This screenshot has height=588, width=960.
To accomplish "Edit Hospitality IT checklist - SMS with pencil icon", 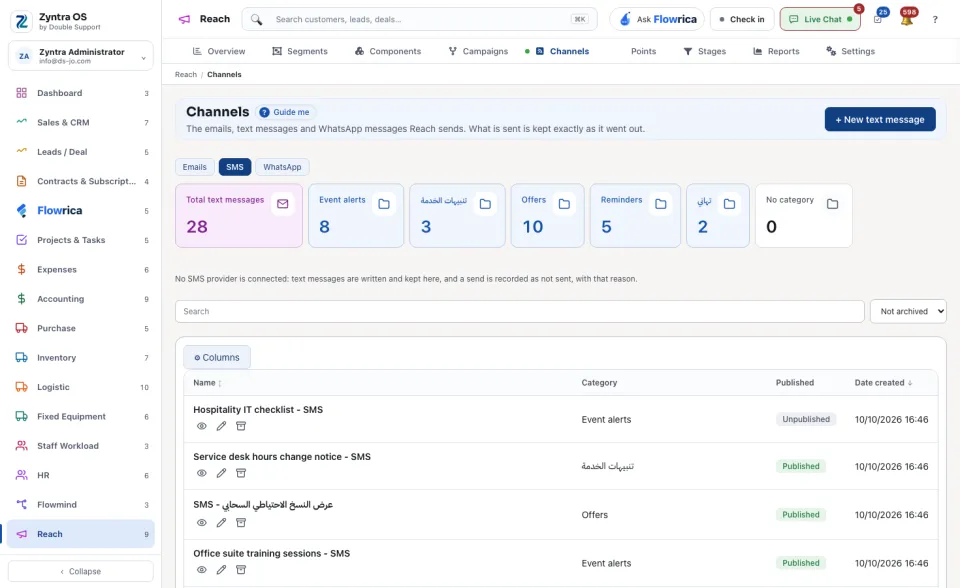I will pos(221,426).
